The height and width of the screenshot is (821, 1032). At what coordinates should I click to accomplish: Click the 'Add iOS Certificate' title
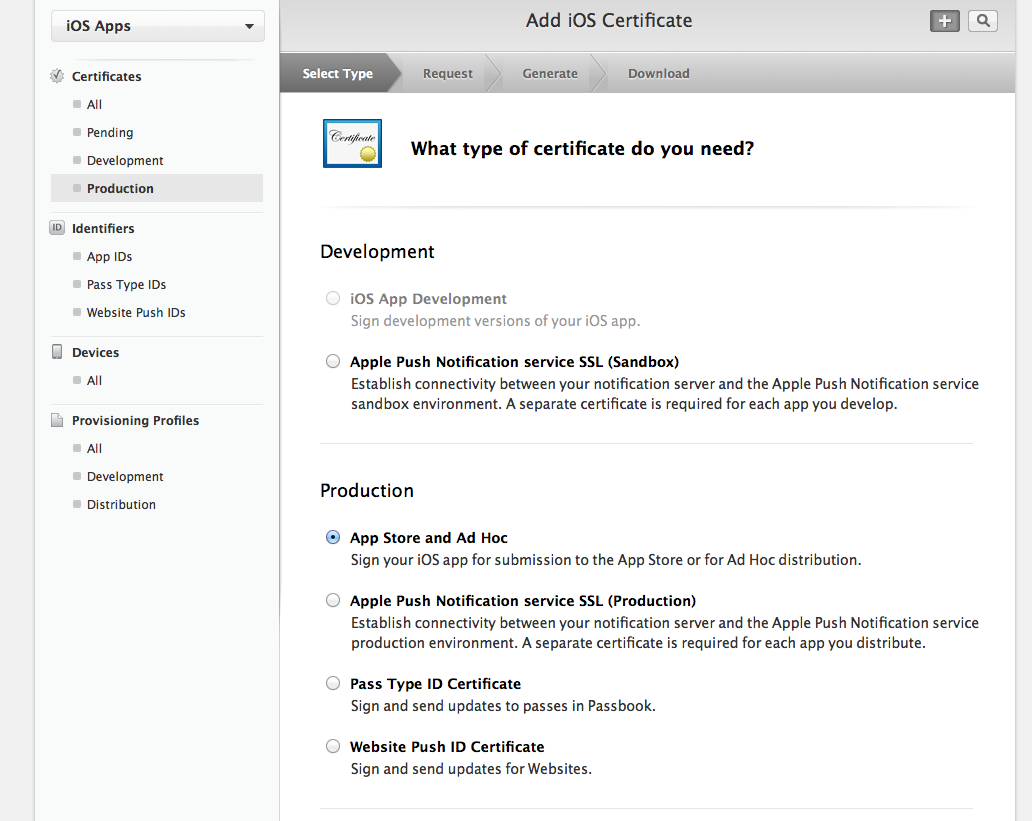click(609, 20)
